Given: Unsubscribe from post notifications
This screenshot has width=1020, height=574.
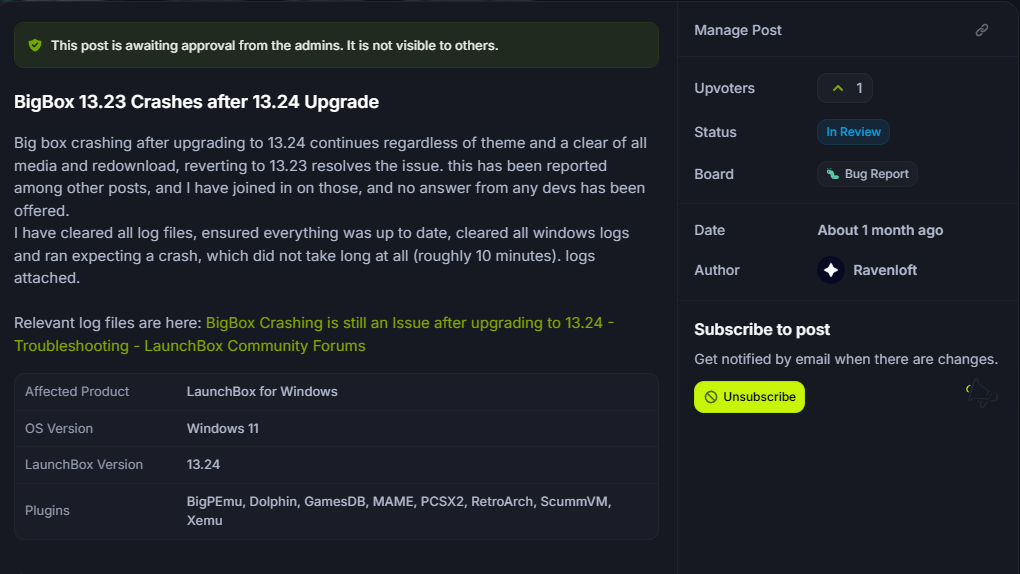Looking at the screenshot, I should pyautogui.click(x=749, y=397).
